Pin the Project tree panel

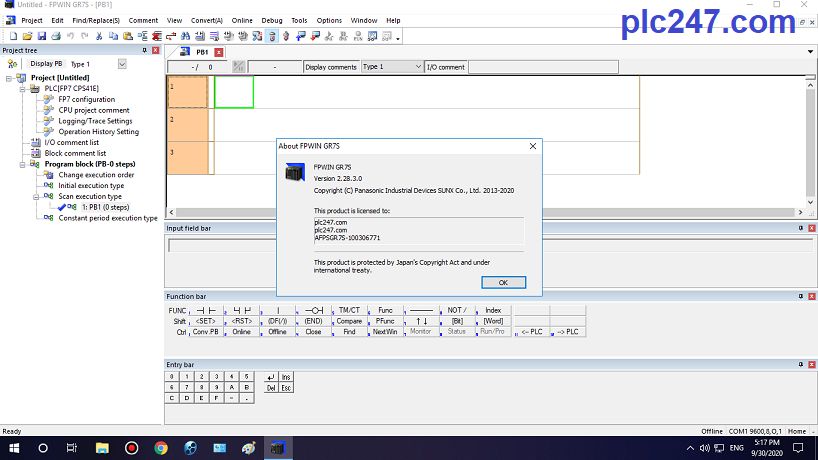145,50
